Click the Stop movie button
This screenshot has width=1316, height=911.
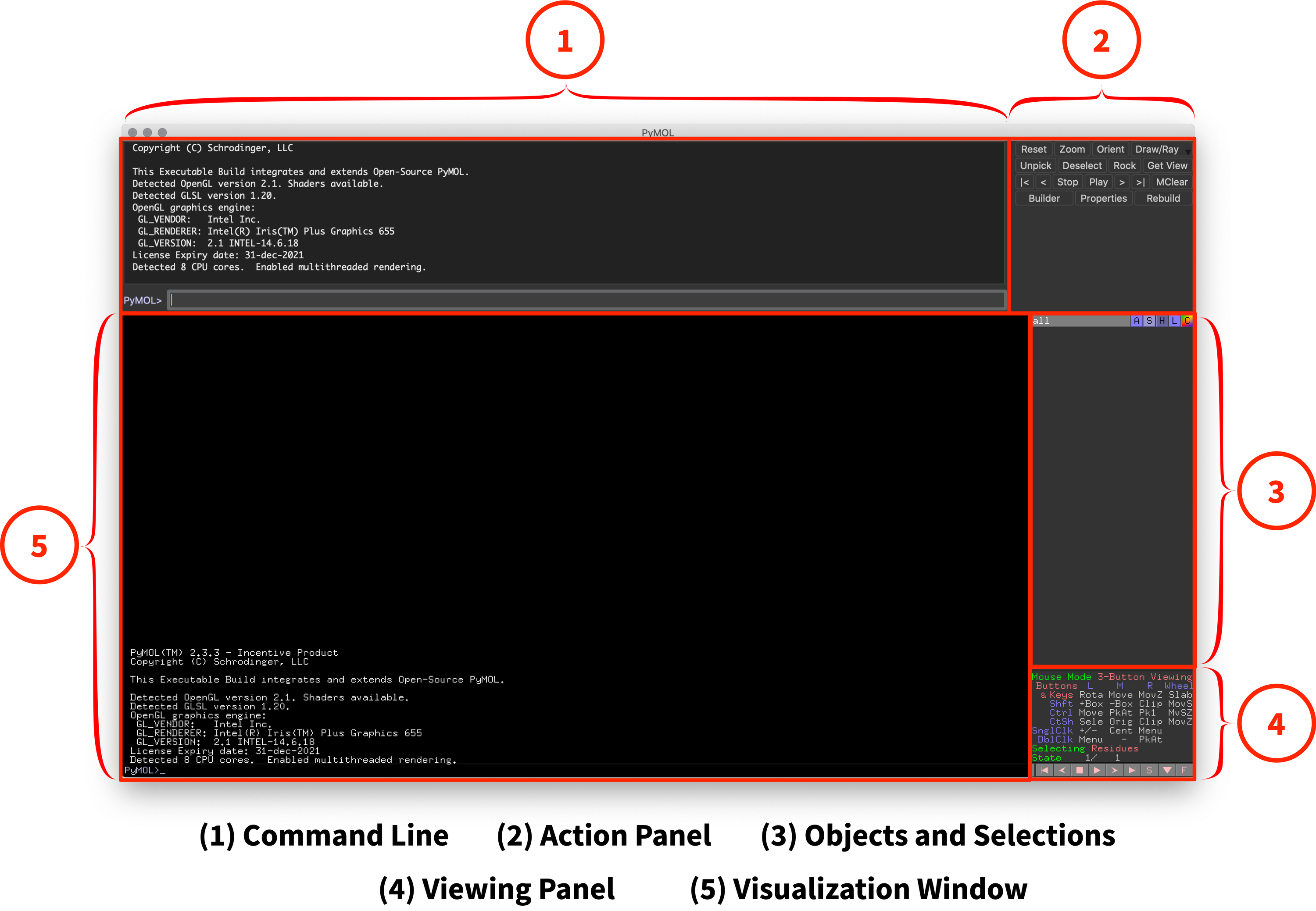point(1067,182)
